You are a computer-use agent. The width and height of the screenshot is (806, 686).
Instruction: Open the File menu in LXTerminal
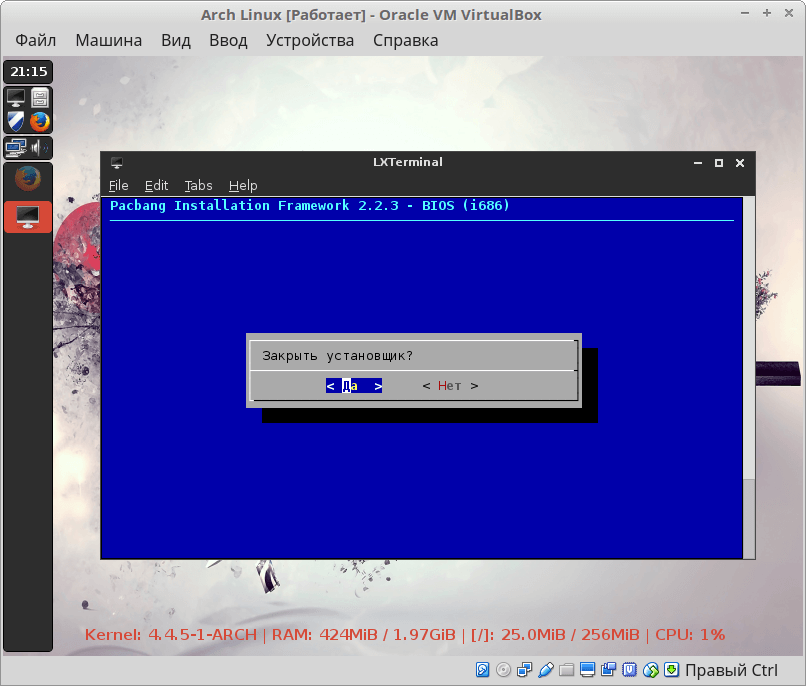point(119,185)
